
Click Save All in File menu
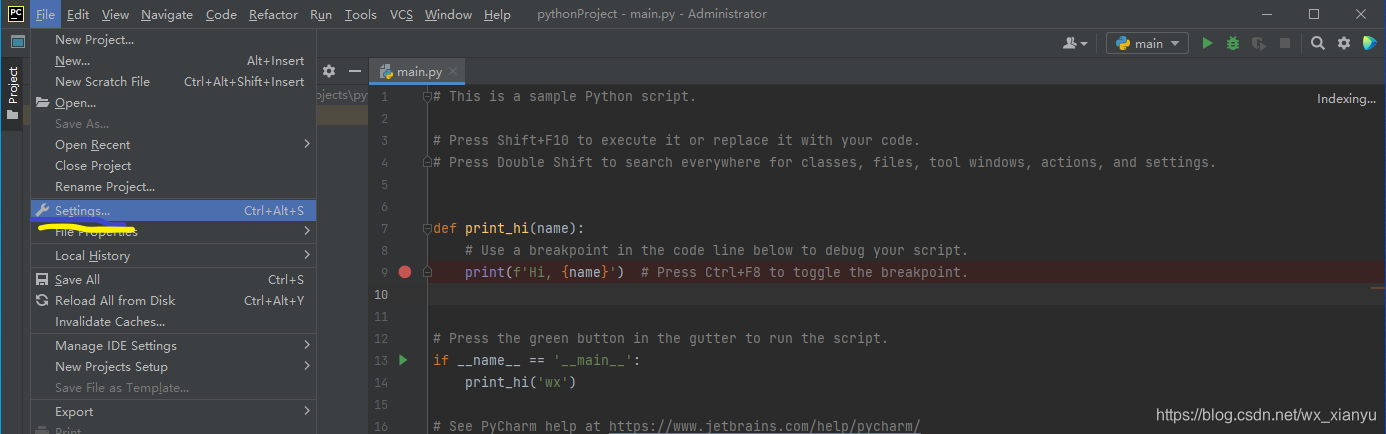pyautogui.click(x=174, y=279)
